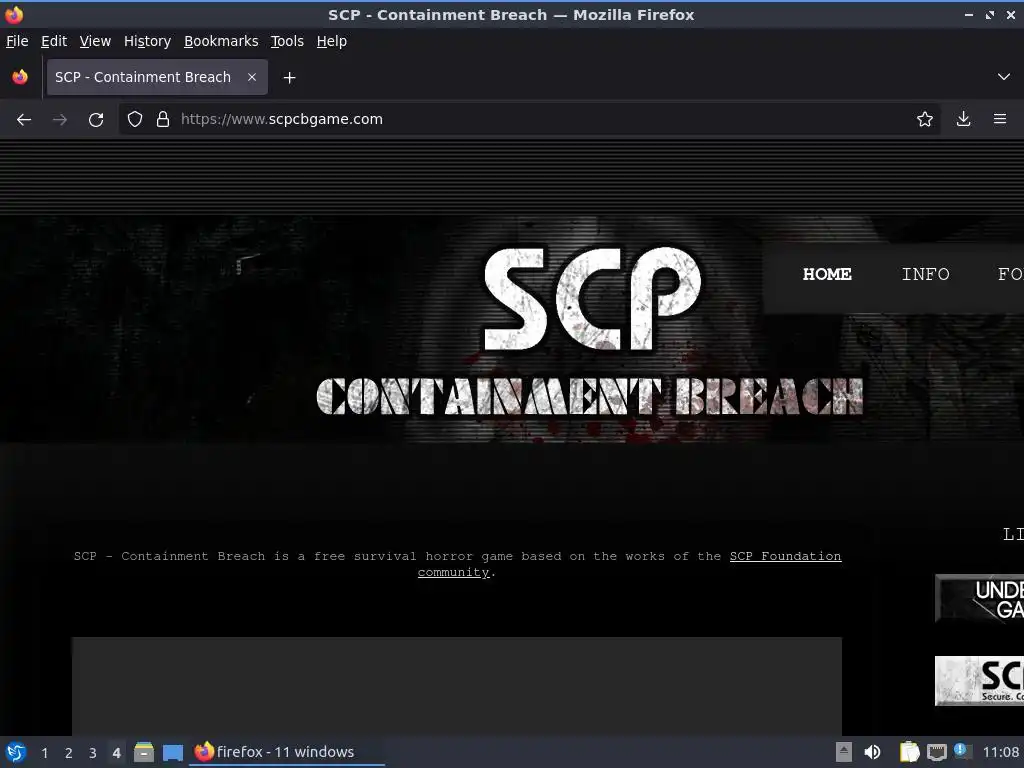The image size is (1024, 768).
Task: Open the tracking protection shield icon
Action: 135,120
